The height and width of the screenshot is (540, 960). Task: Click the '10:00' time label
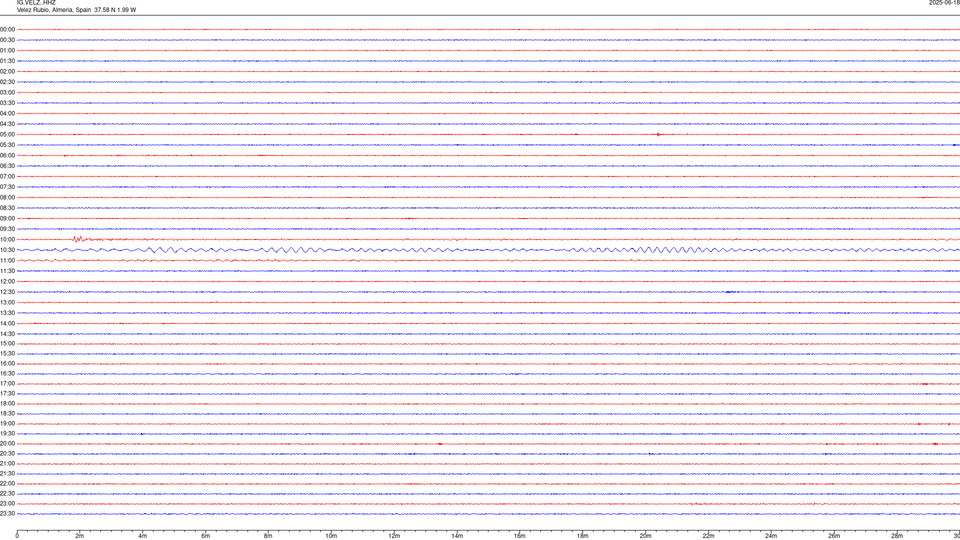7,240
